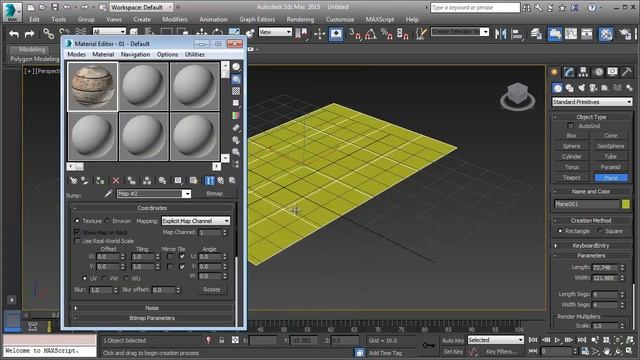Select the Environ radio button
This screenshot has width=640, height=360.
point(107,221)
